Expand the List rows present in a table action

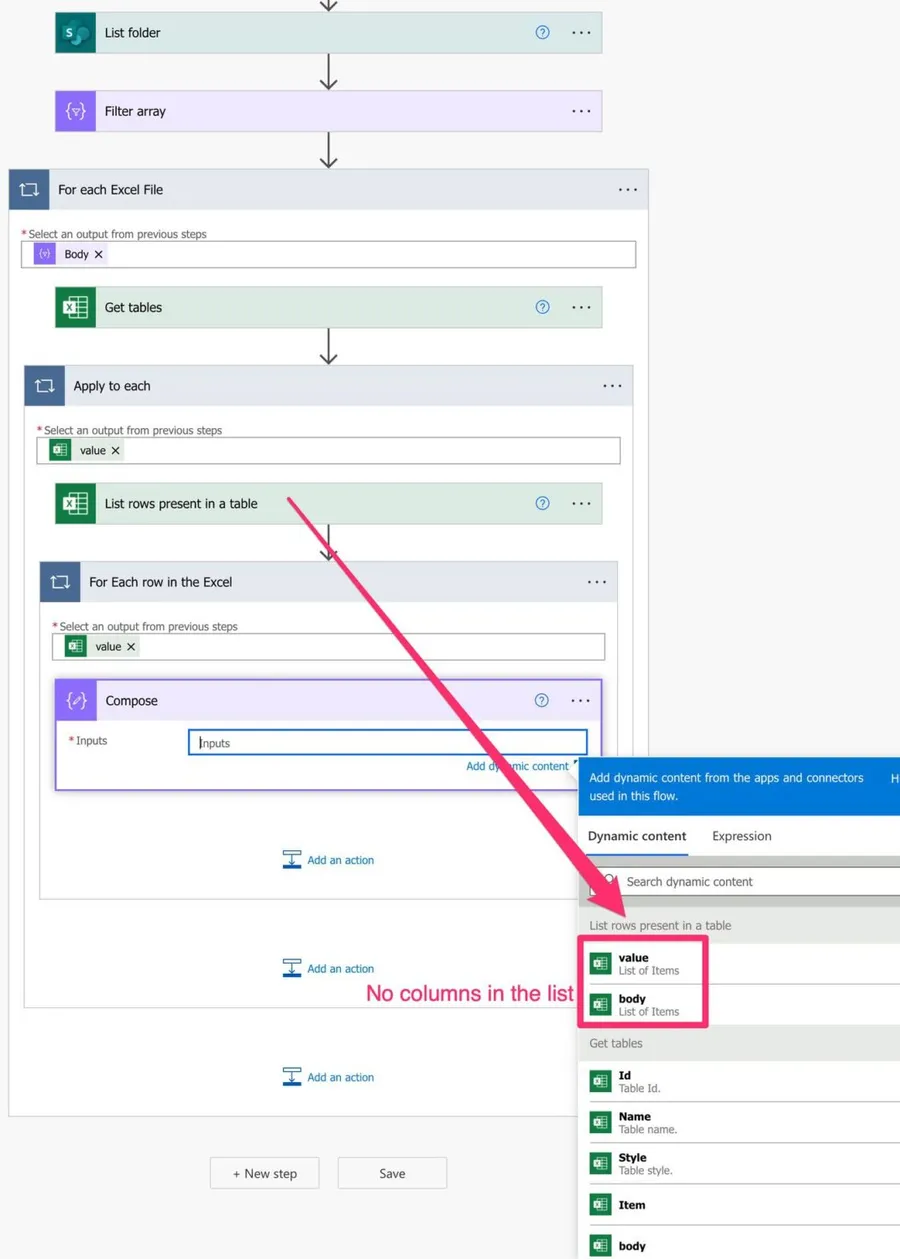pyautogui.click(x=300, y=504)
